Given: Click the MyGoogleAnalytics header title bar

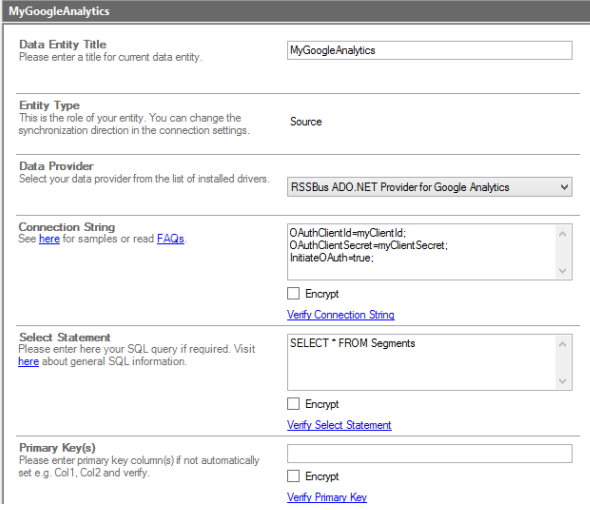Looking at the screenshot, I should click(x=296, y=11).
